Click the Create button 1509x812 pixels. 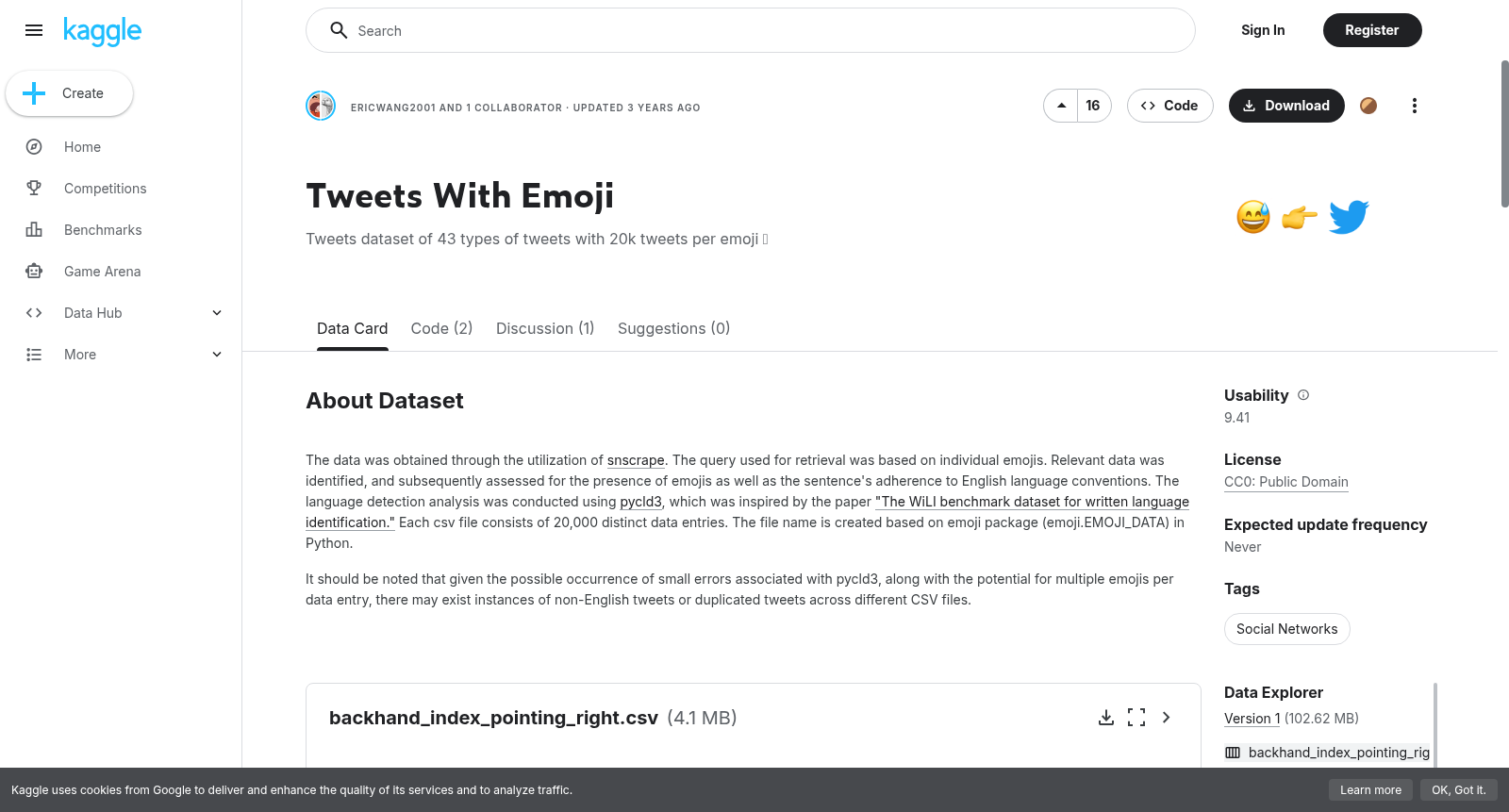(x=70, y=93)
